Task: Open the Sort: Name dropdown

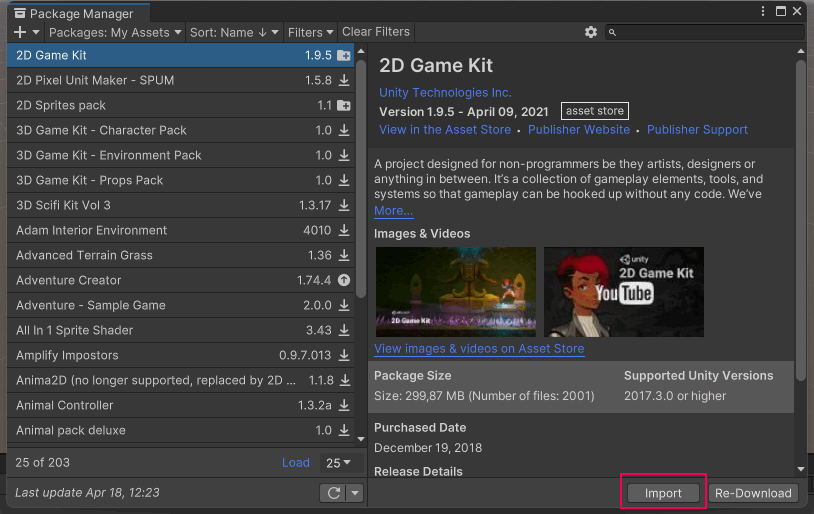Action: 234,32
